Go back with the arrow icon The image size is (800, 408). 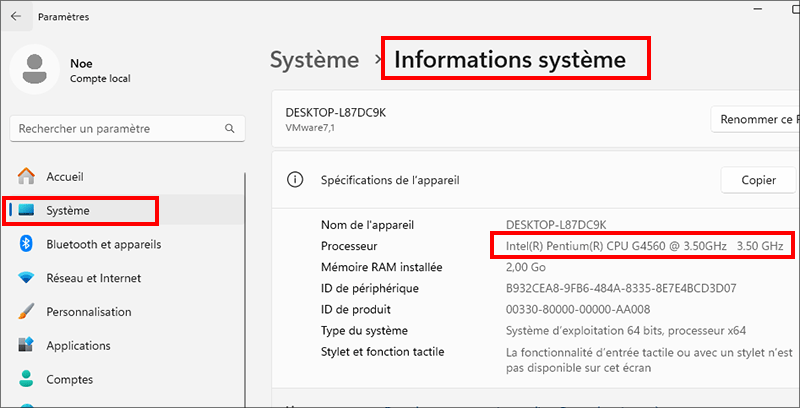[16, 16]
